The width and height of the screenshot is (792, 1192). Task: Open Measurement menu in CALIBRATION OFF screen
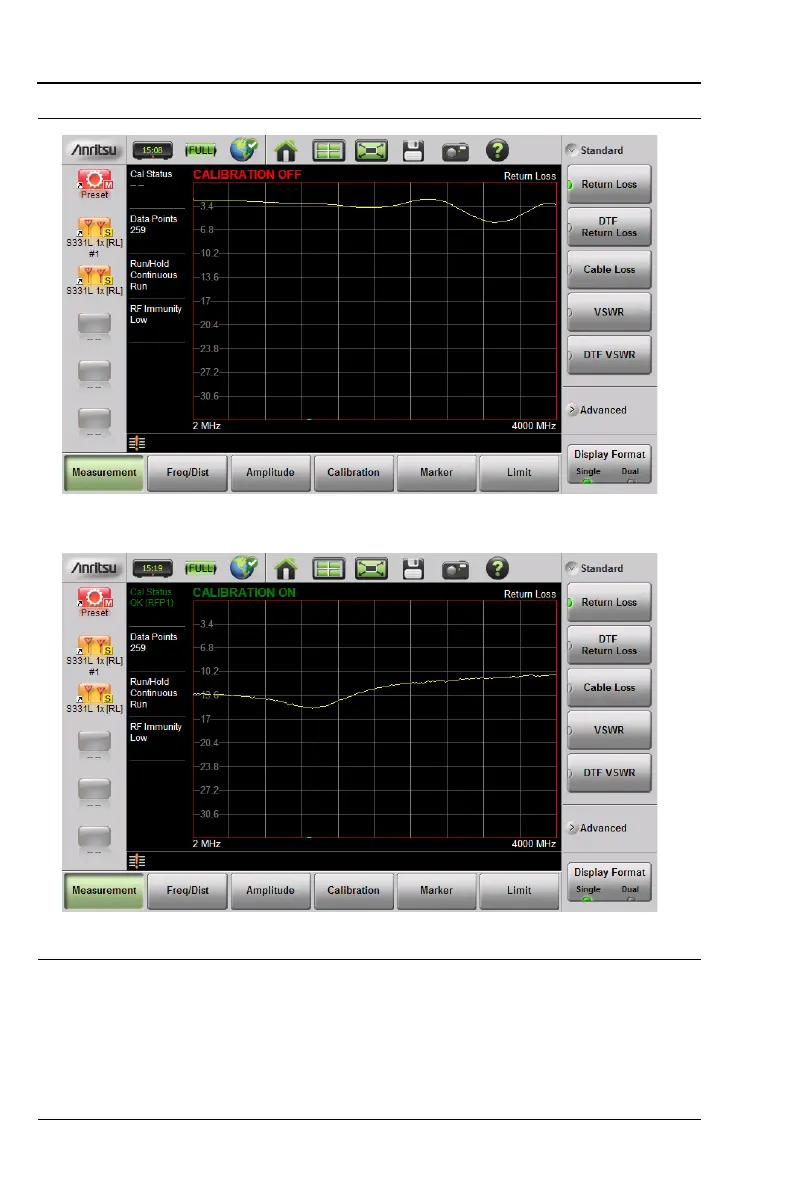point(104,473)
